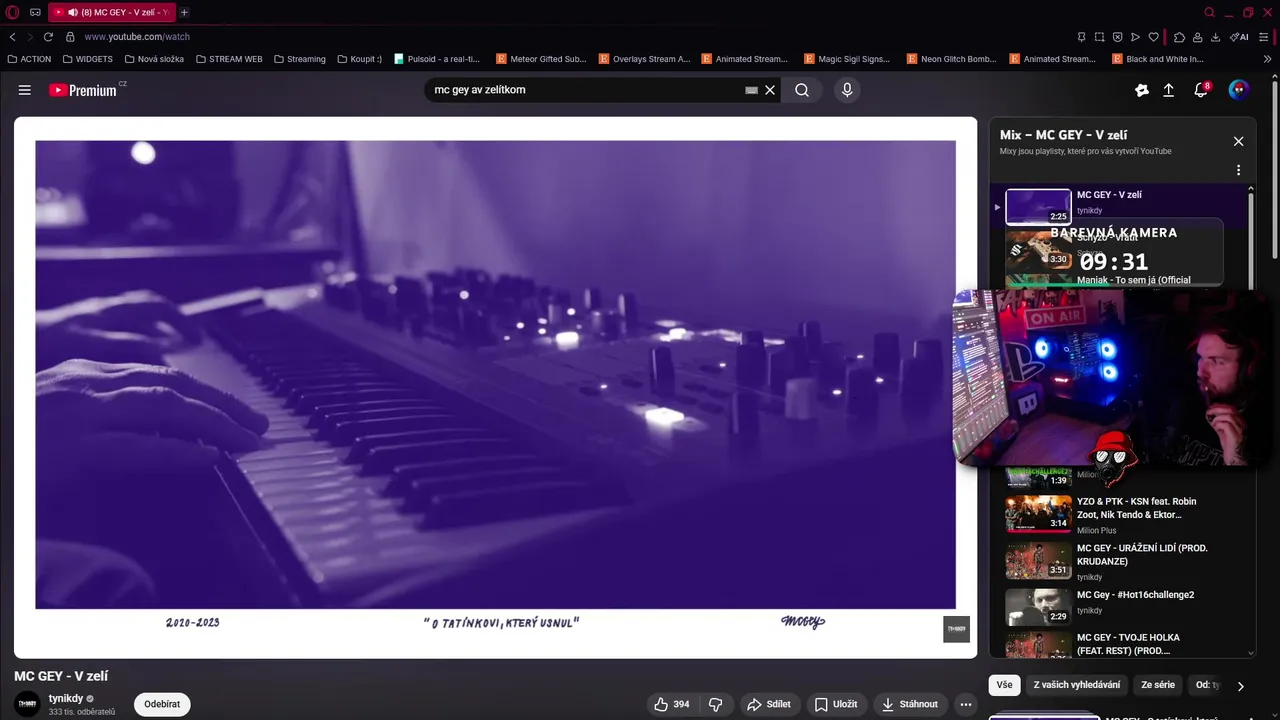Open the Magic Sigil Signs bookmark
The image size is (1280, 720).
pos(847,59)
